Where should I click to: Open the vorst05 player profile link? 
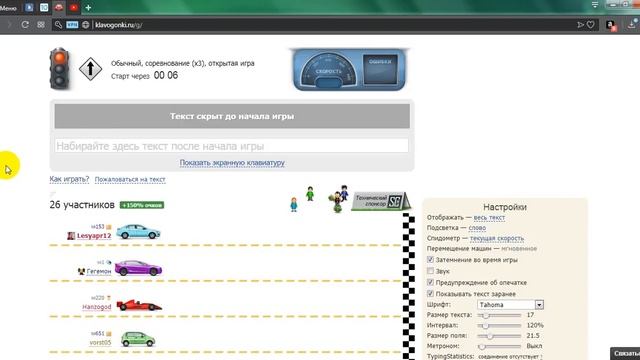coord(100,342)
